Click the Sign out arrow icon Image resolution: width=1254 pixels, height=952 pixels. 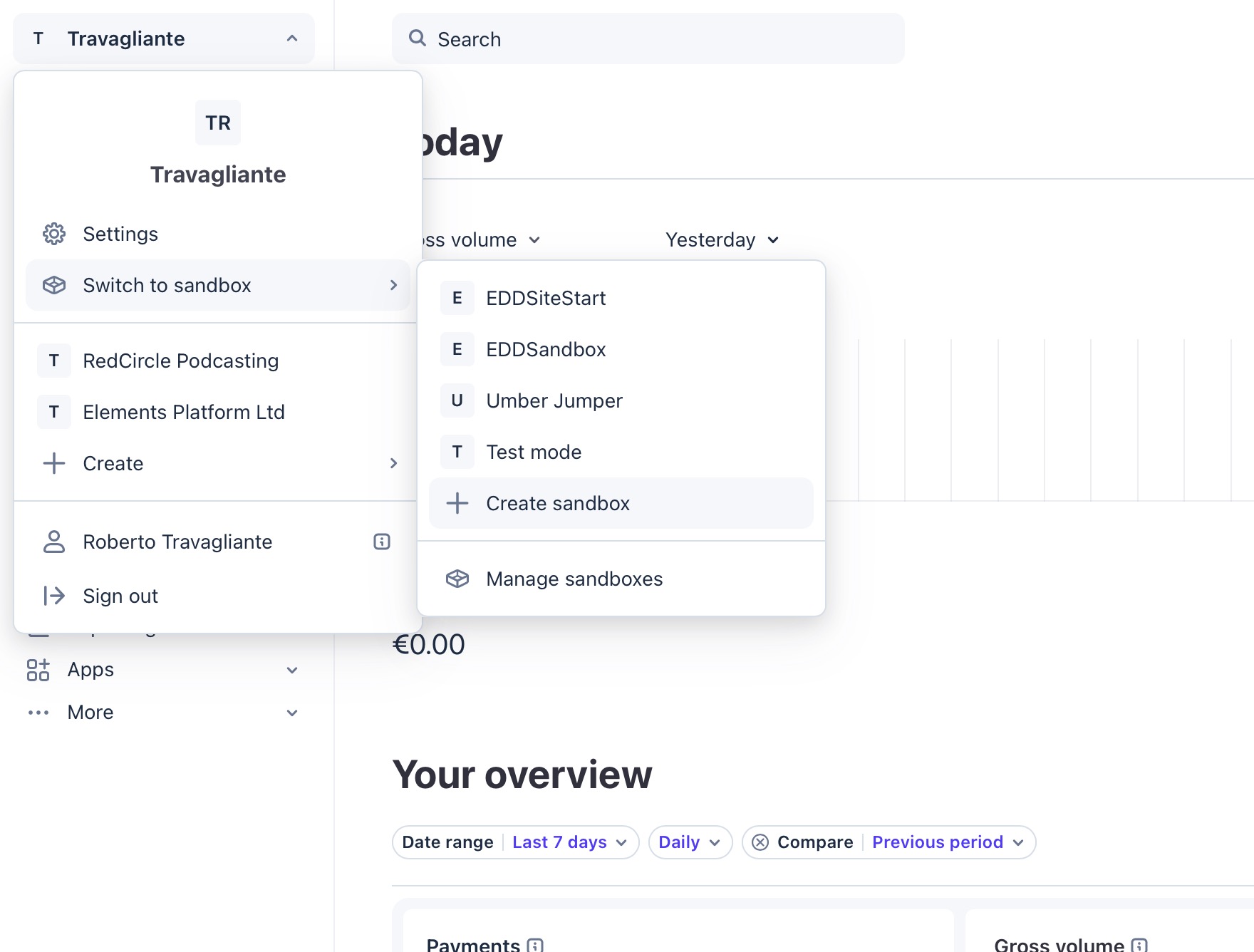click(54, 596)
